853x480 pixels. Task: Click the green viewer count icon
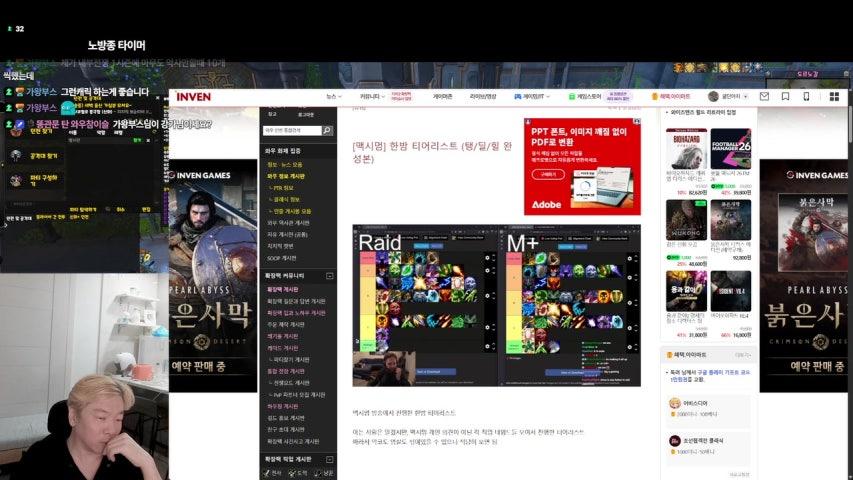point(9,29)
